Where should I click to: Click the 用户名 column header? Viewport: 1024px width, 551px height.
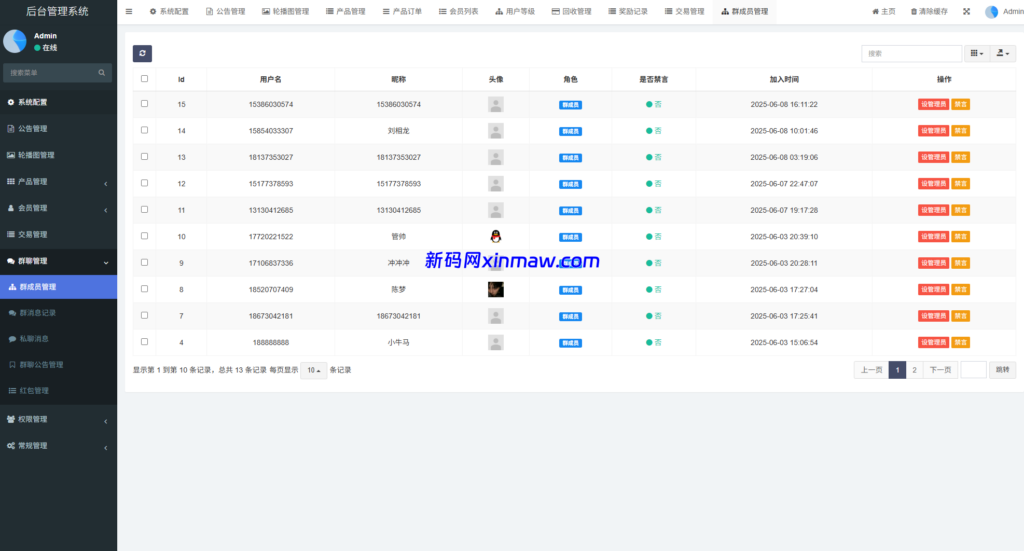point(270,79)
